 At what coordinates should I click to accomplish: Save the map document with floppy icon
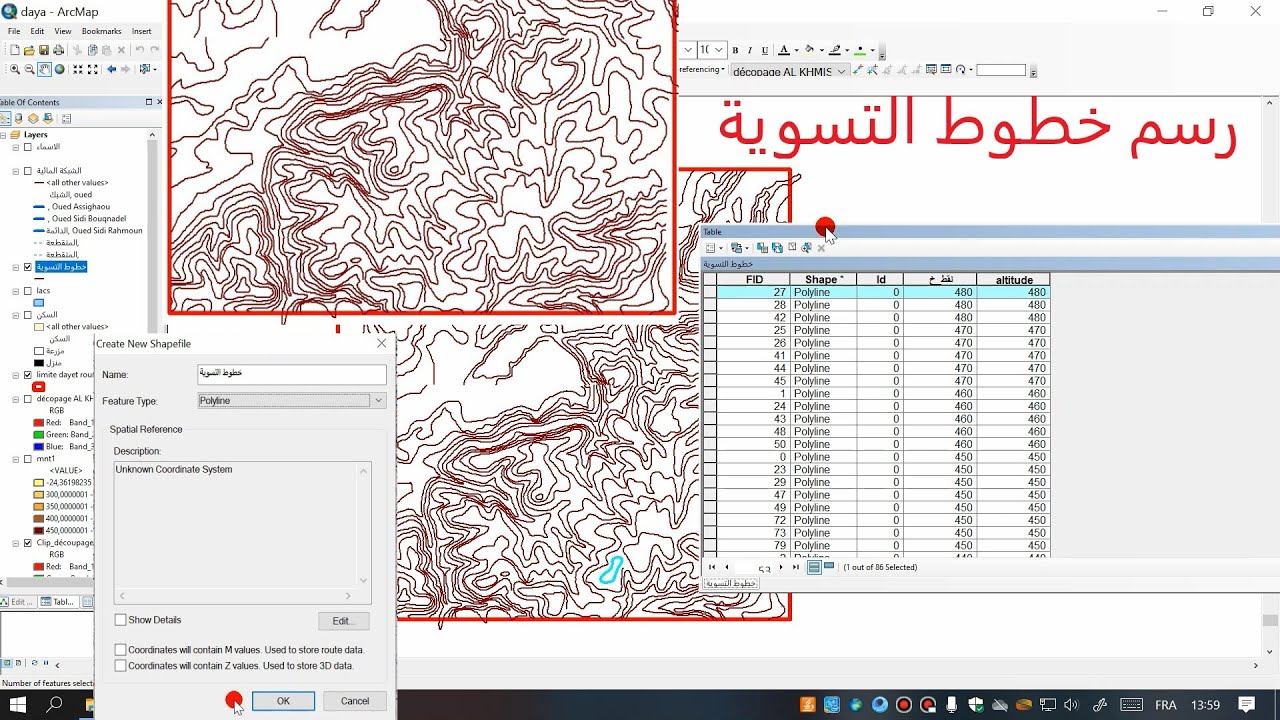click(x=44, y=50)
